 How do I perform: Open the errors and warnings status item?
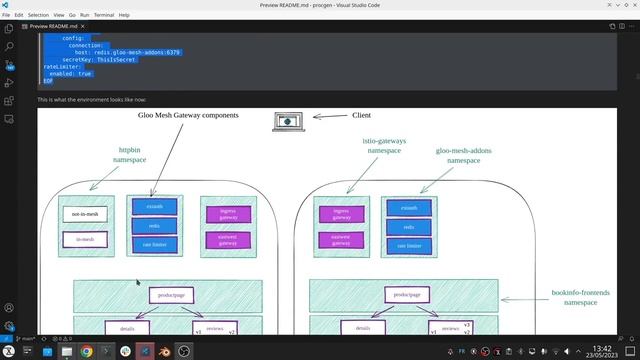coord(62,339)
